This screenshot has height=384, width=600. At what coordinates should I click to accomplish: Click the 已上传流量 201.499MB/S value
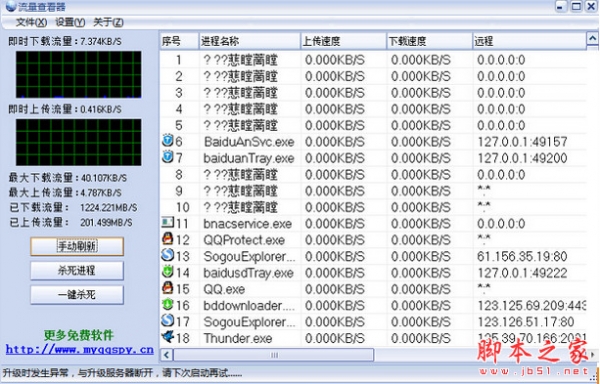point(106,223)
